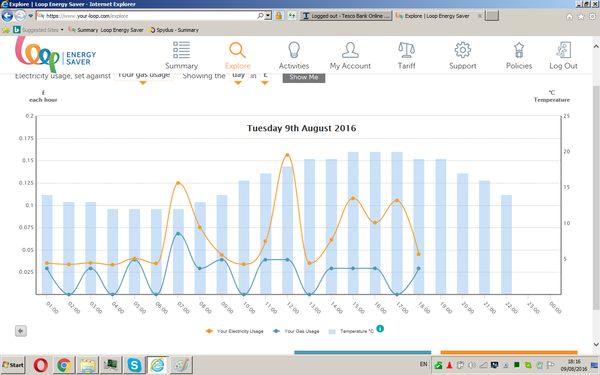Open browser home icon
This screenshot has width=600, height=375.
point(569,16)
